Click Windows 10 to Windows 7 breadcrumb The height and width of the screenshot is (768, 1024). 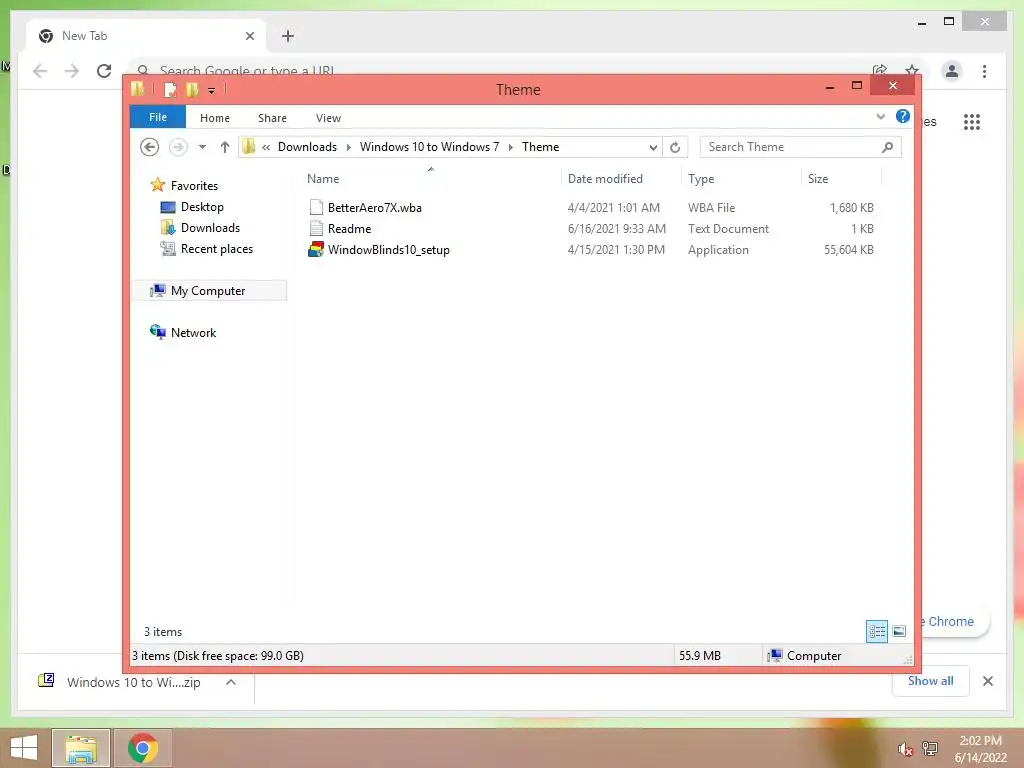429,147
